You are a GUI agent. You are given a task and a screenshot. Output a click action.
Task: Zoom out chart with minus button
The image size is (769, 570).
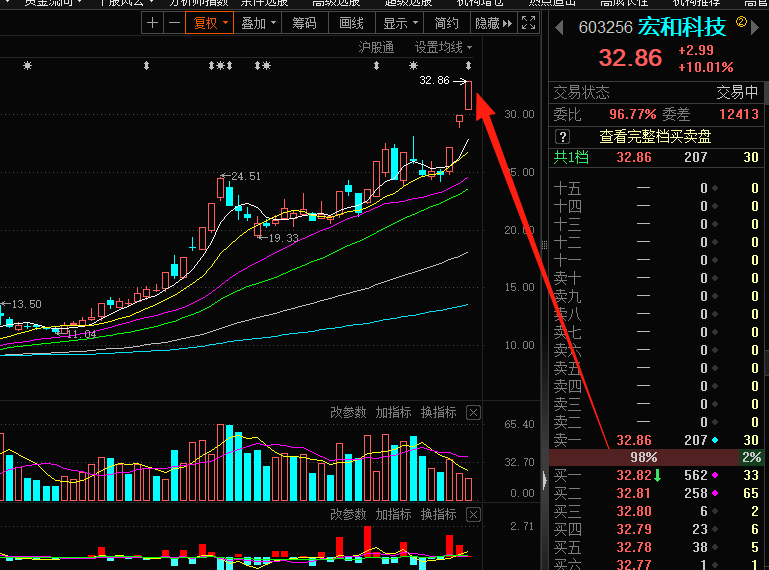point(175,23)
